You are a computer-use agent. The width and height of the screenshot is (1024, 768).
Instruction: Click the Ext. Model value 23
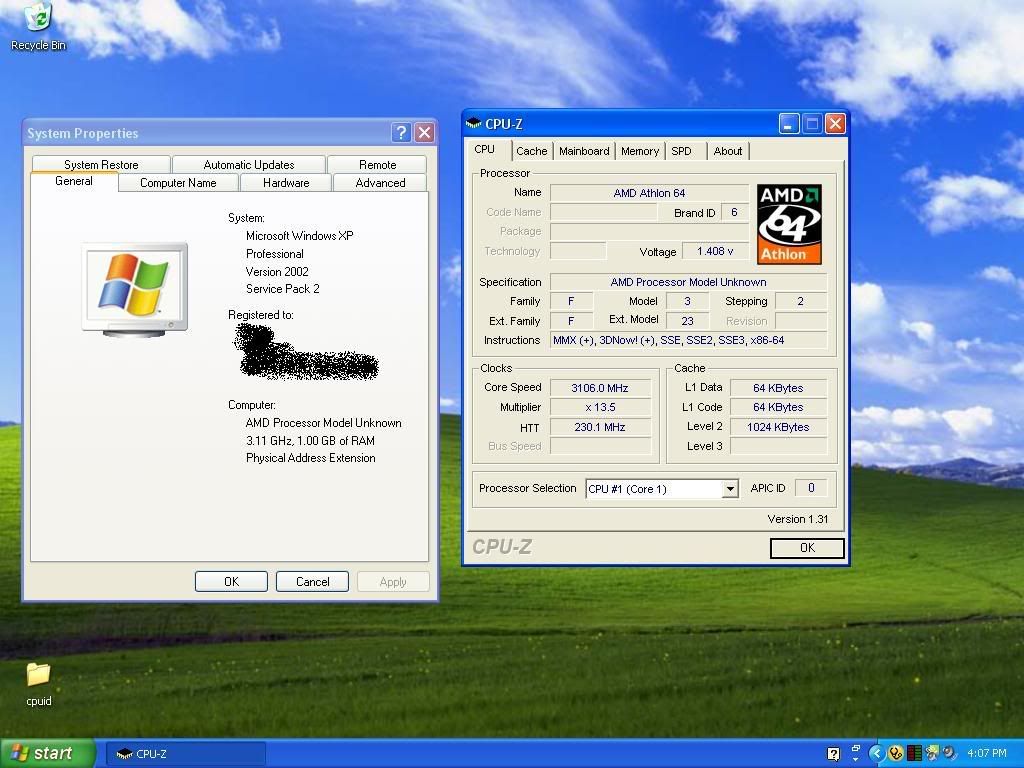point(687,321)
